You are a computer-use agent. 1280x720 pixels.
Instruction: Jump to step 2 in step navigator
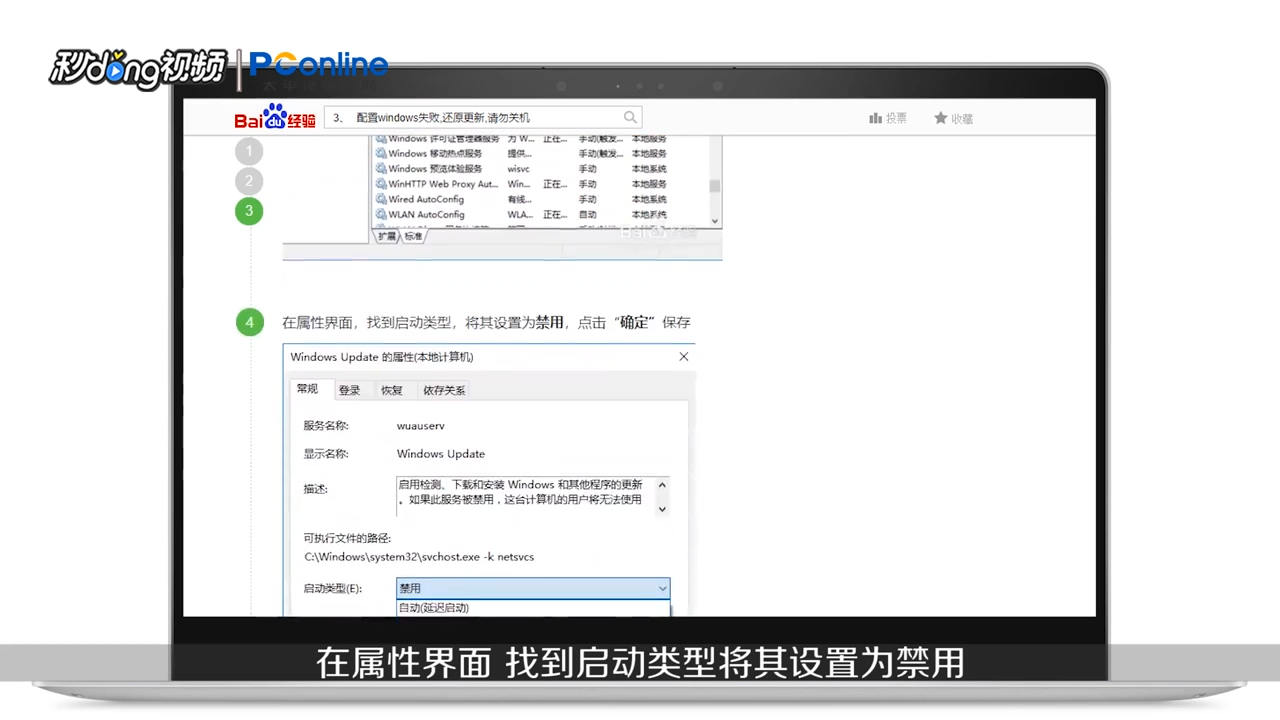249,181
